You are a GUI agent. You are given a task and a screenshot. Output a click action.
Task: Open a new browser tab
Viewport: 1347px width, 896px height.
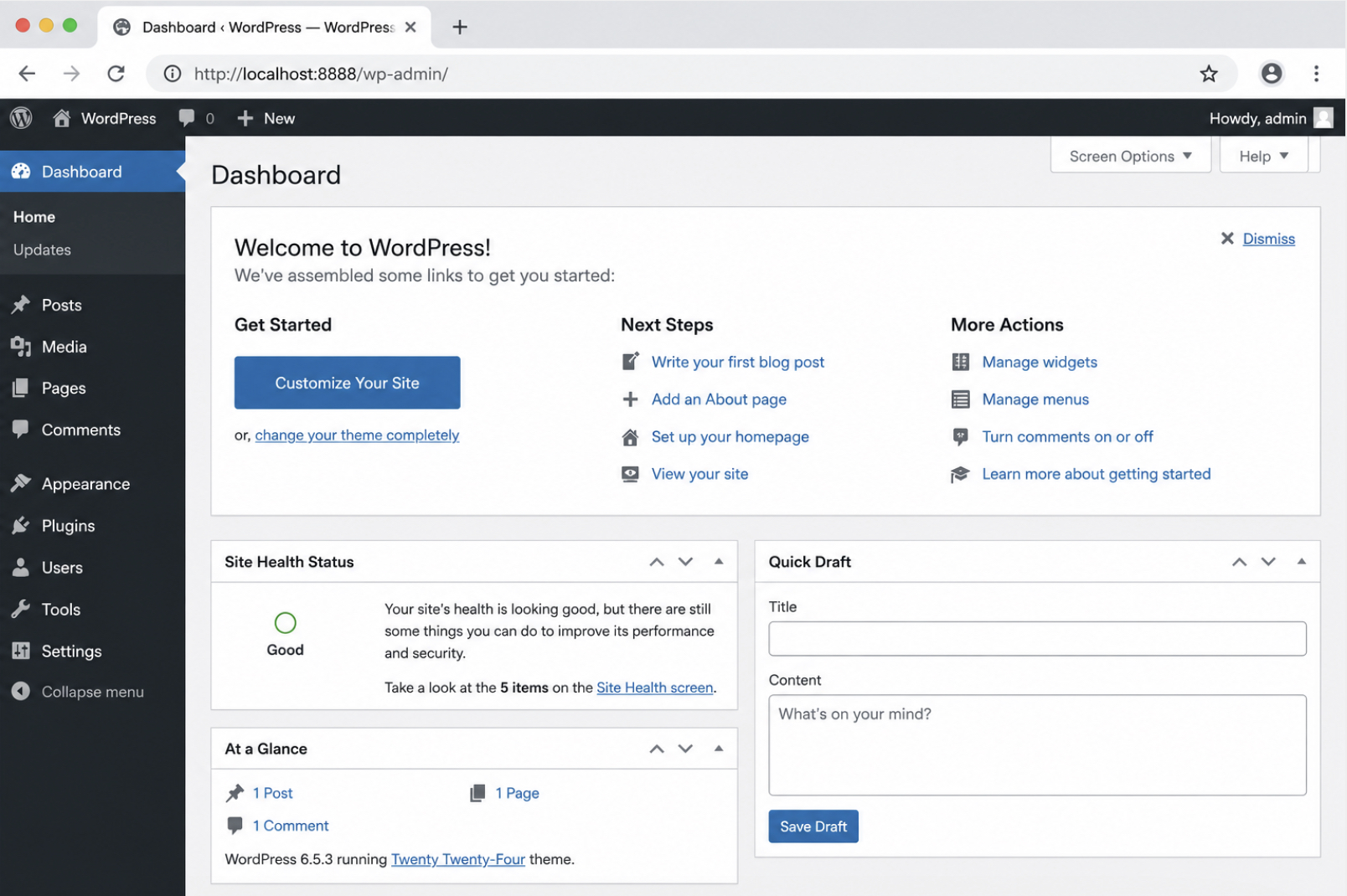tap(459, 27)
